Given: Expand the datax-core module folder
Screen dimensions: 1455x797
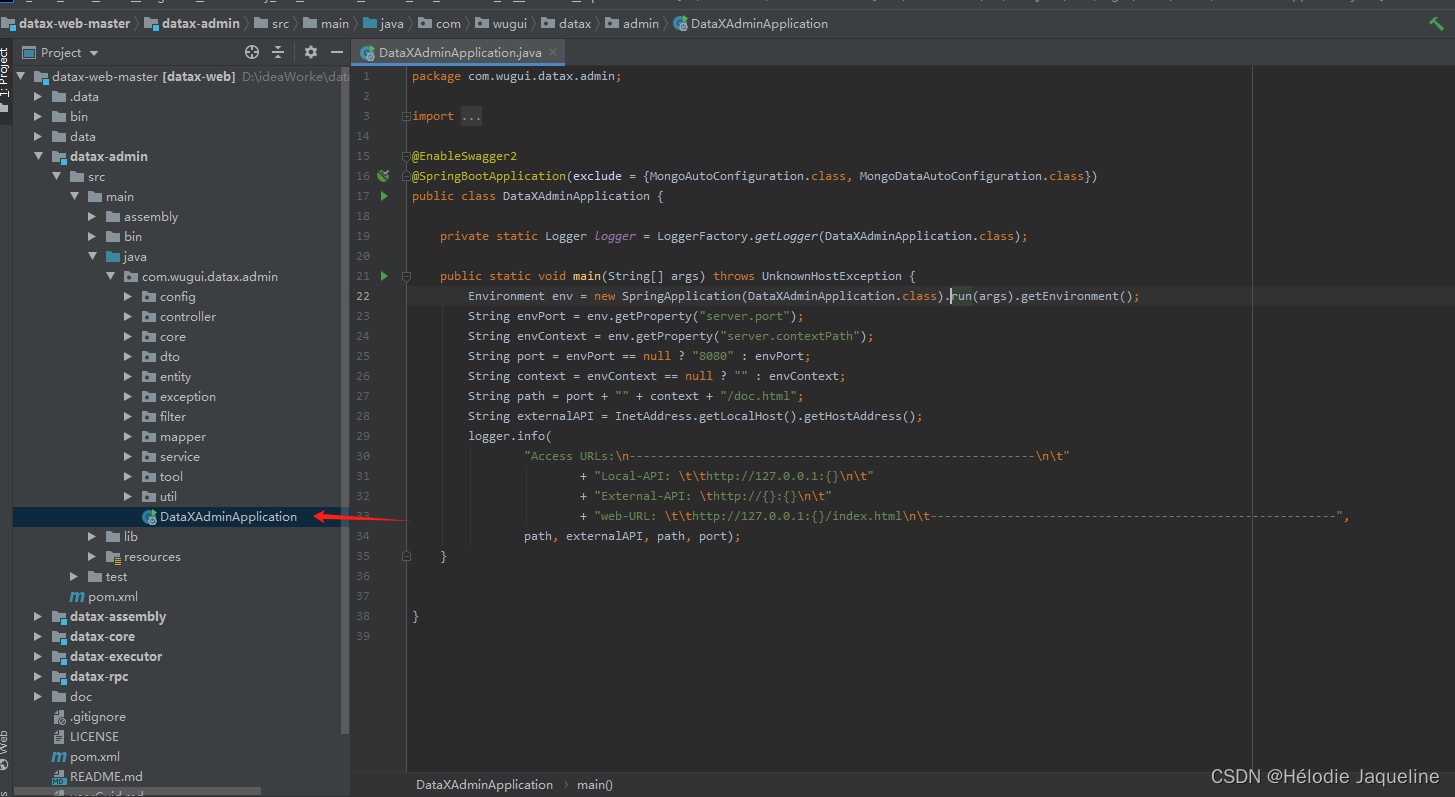Looking at the screenshot, I should [39, 637].
